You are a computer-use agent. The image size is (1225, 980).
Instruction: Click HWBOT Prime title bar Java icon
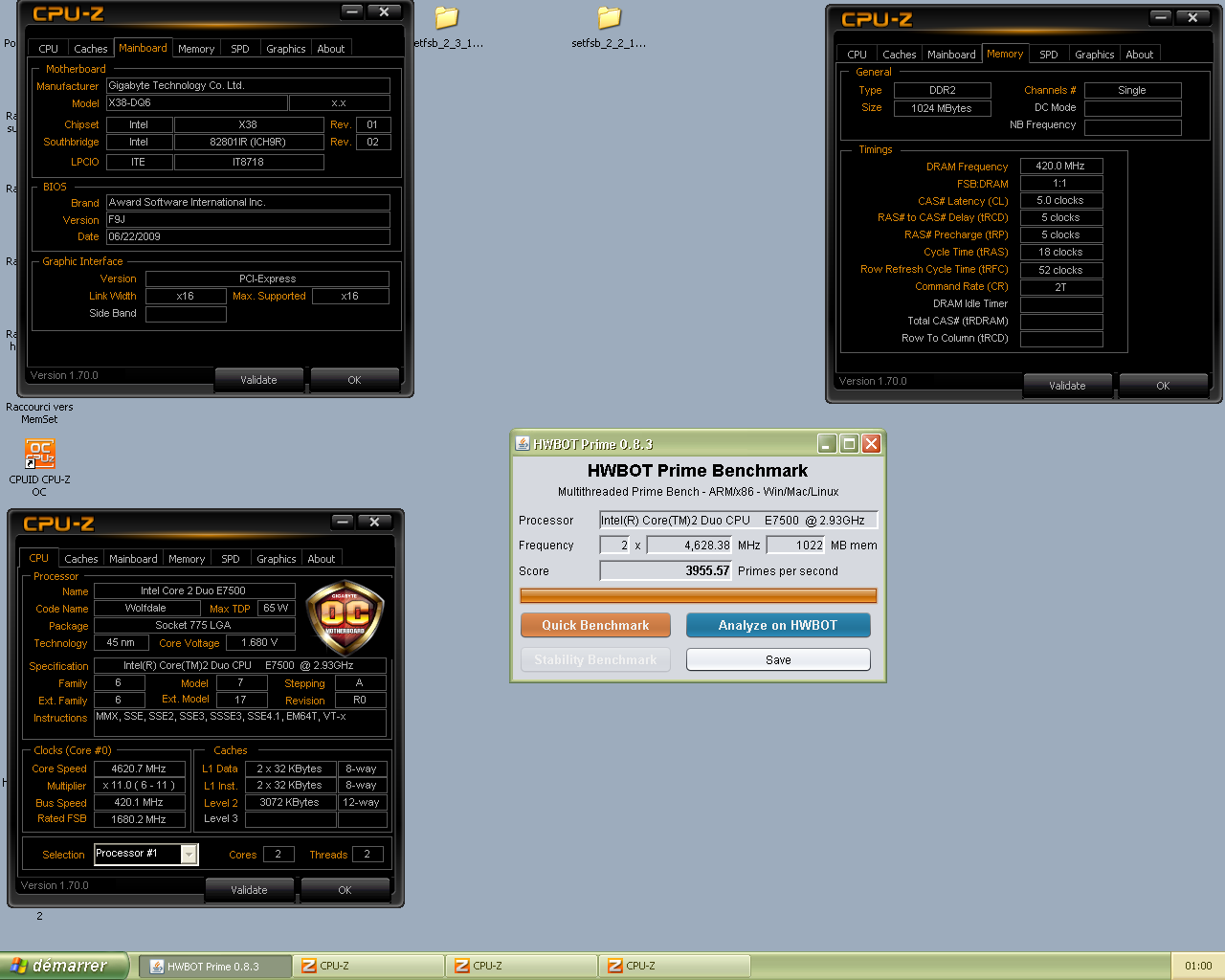(x=523, y=443)
